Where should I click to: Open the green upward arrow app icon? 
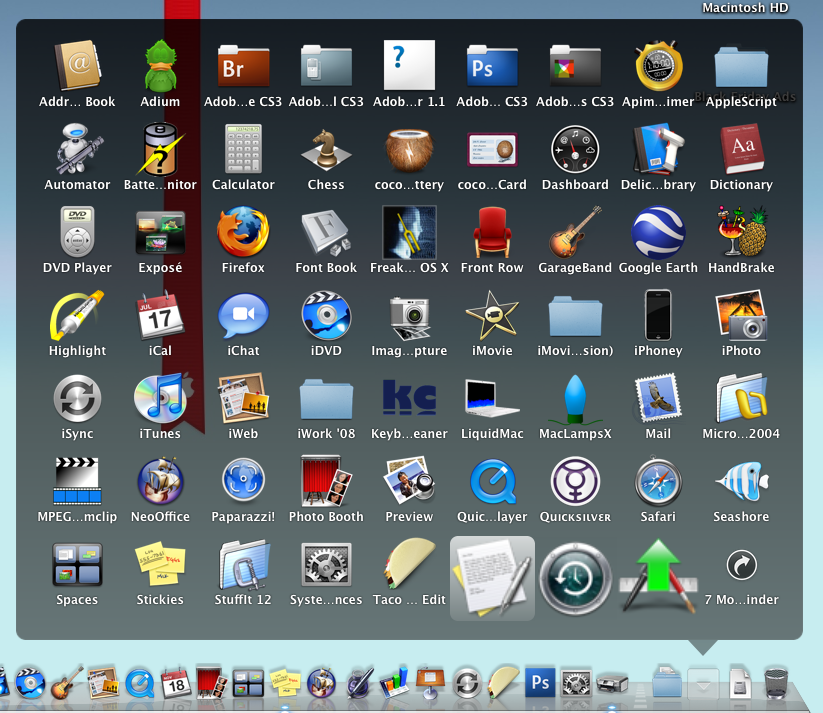click(658, 576)
